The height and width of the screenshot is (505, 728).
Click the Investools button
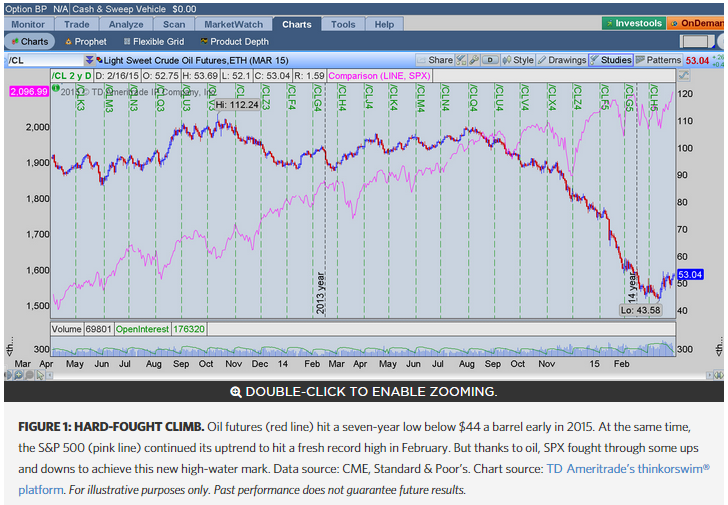[634, 23]
